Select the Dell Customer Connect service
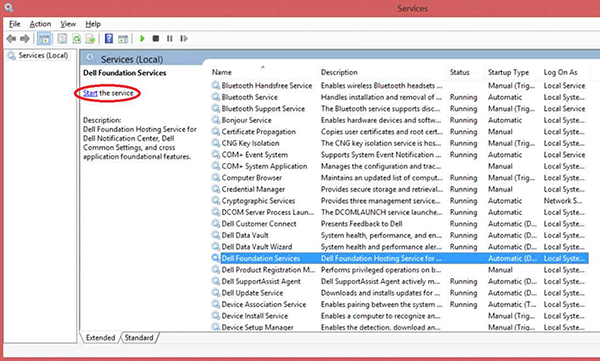 [399, 224]
